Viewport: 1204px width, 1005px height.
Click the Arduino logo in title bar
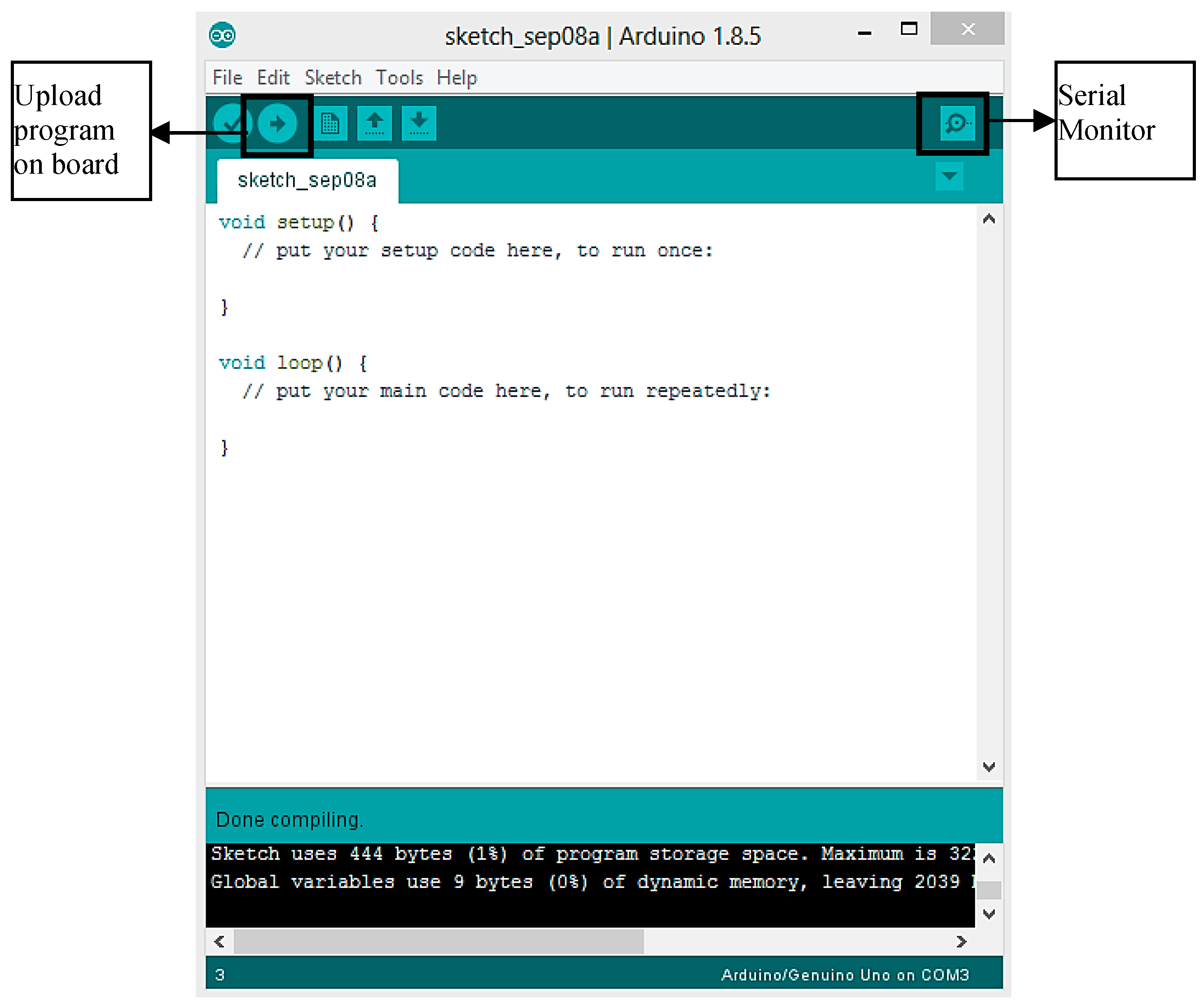pyautogui.click(x=223, y=36)
